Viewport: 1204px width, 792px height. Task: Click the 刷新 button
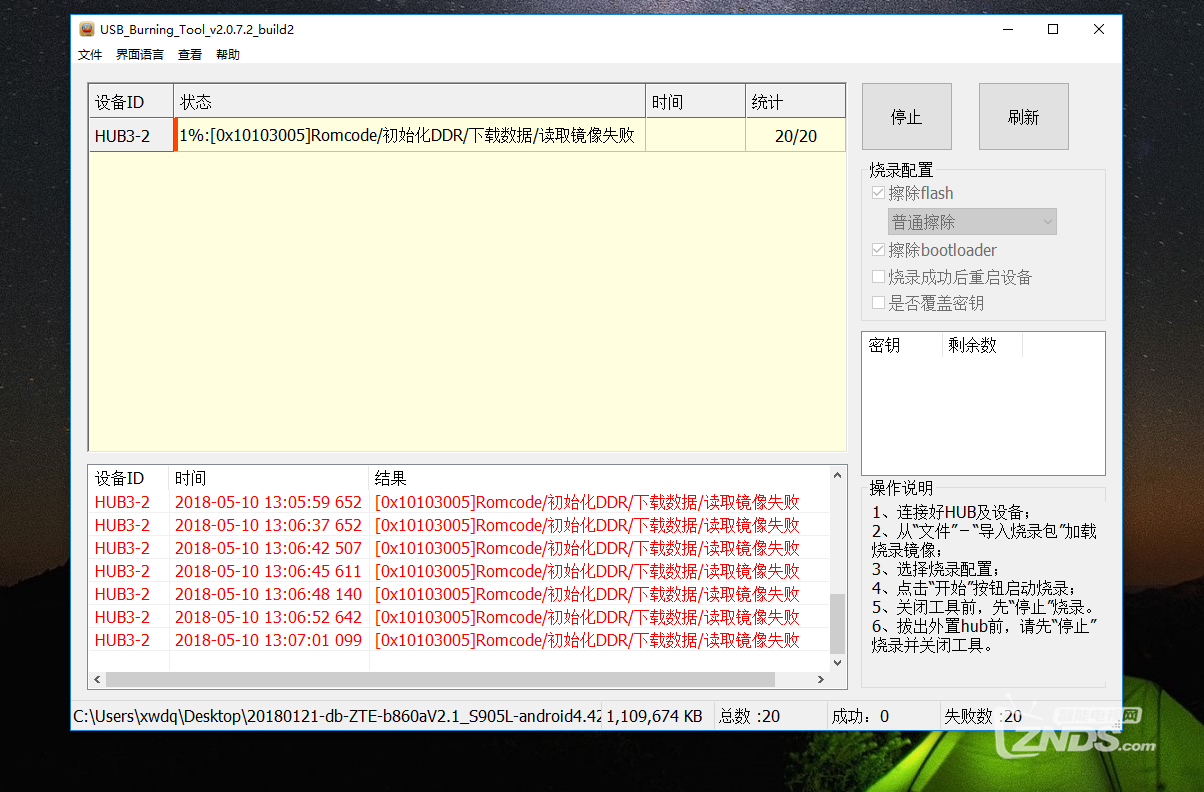pyautogui.click(x=1024, y=117)
